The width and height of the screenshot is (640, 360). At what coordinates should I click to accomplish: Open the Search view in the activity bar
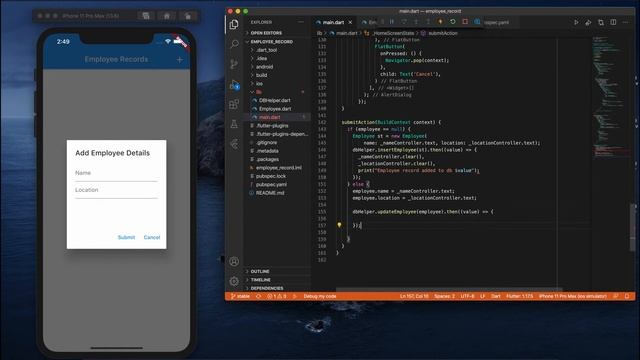(x=234, y=44)
